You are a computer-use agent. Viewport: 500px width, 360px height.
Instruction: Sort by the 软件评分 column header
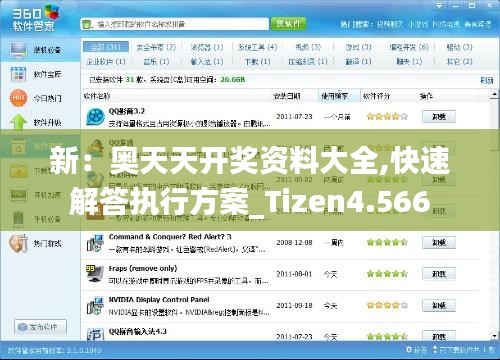[x=376, y=96]
